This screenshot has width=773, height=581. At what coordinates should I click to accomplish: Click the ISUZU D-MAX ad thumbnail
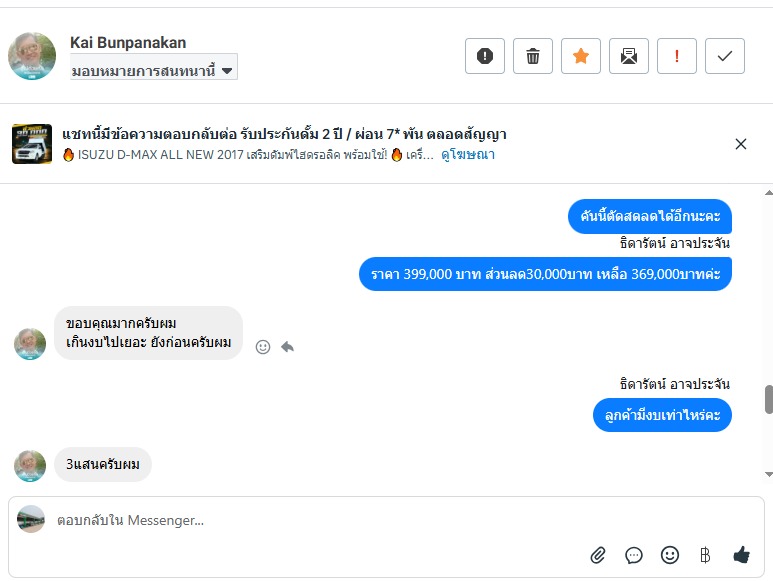point(32,144)
